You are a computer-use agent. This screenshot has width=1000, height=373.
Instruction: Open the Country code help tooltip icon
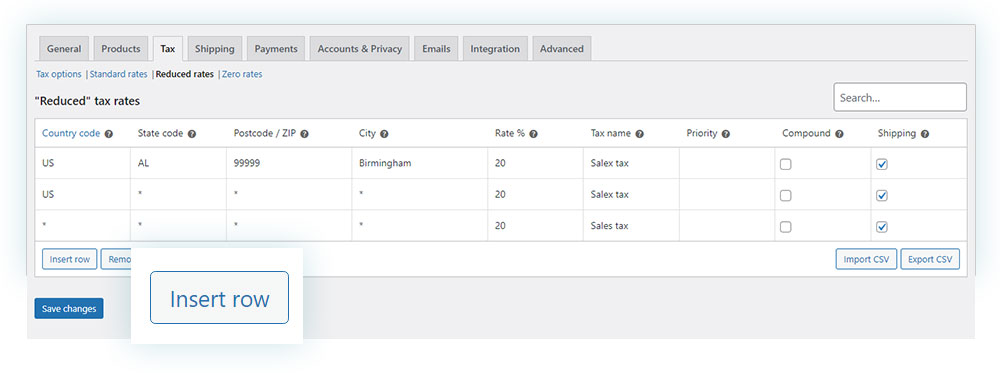[x=109, y=134]
